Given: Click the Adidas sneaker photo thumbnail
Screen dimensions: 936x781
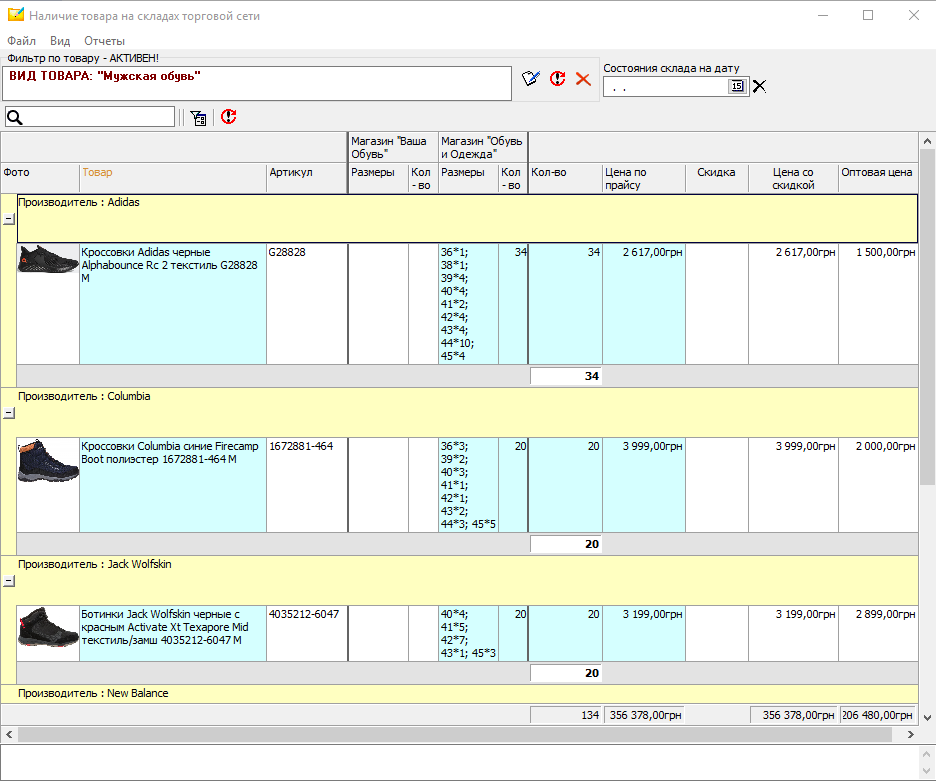Looking at the screenshot, I should click(x=48, y=260).
